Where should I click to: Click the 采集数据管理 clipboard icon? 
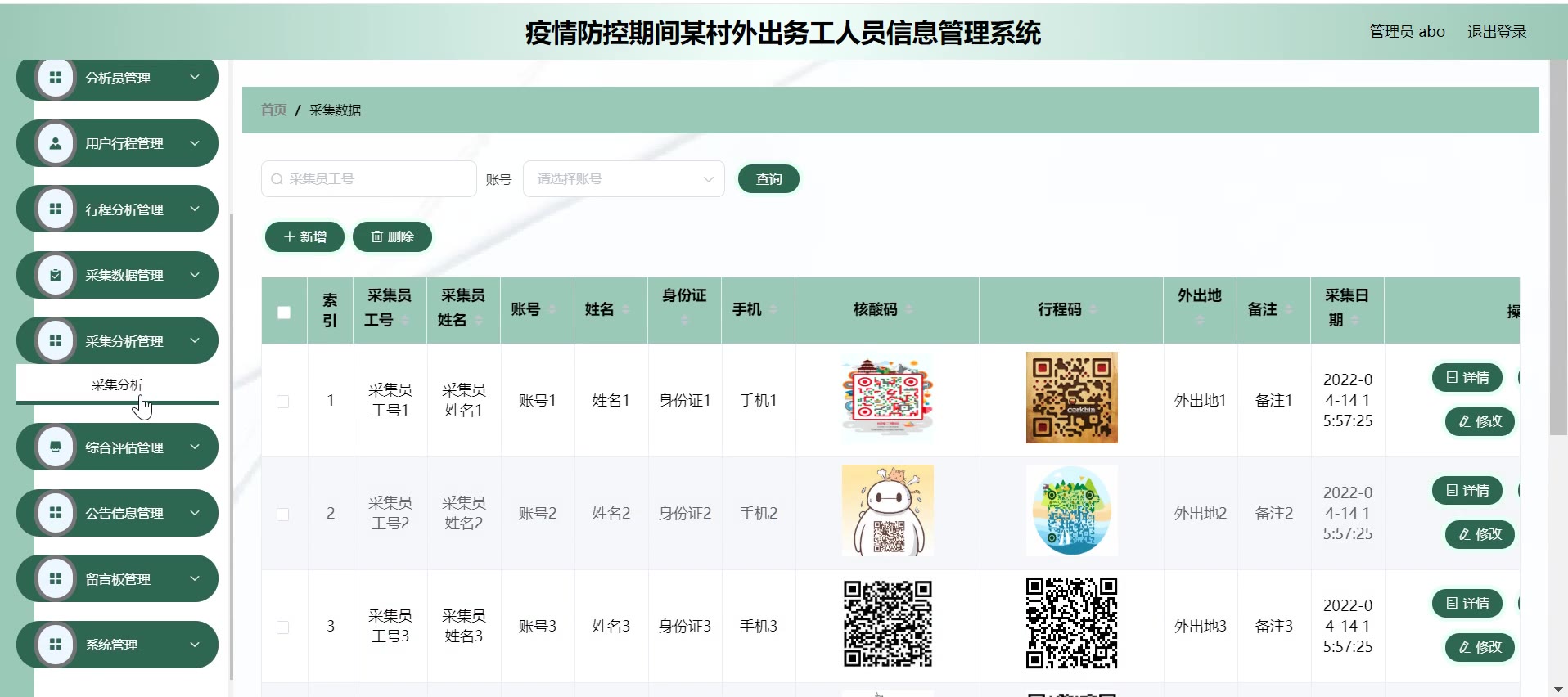56,275
